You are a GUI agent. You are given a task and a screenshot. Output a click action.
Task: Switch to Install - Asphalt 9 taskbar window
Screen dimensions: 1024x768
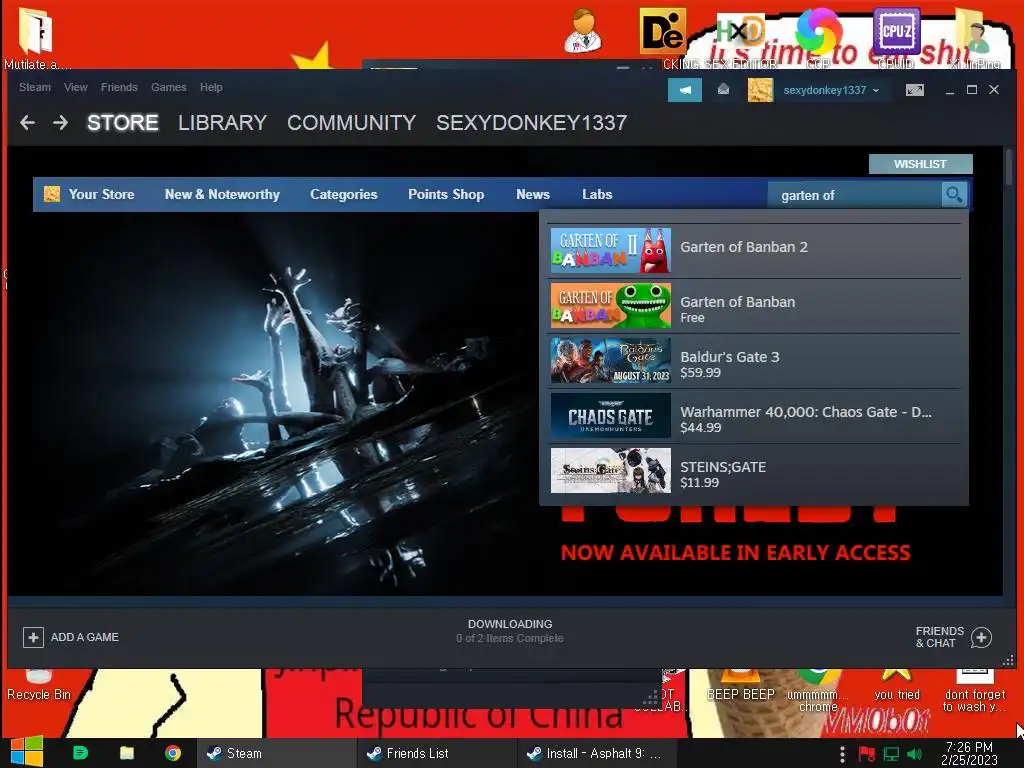click(596, 753)
